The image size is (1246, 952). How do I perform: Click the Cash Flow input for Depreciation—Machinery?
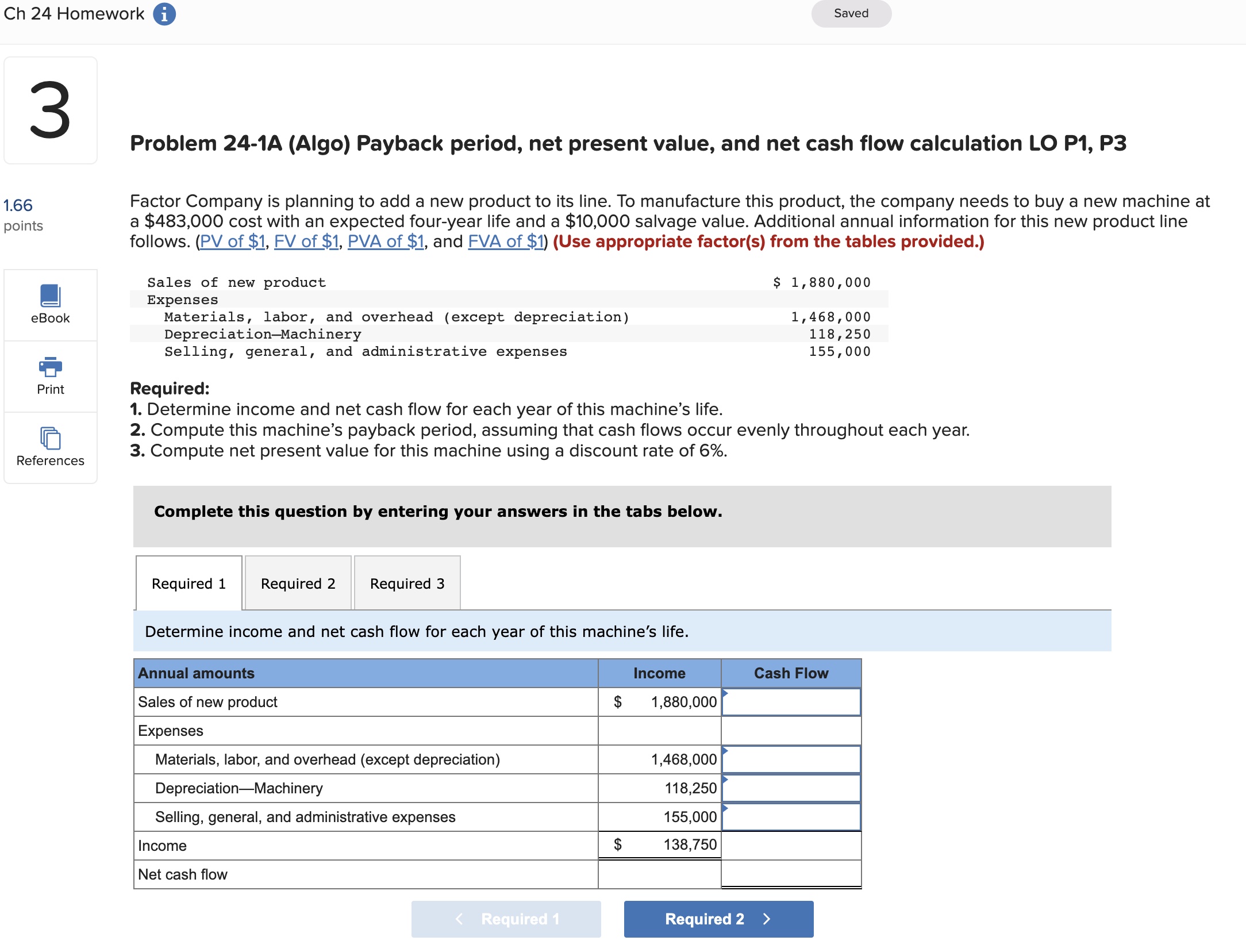pyautogui.click(x=790, y=788)
